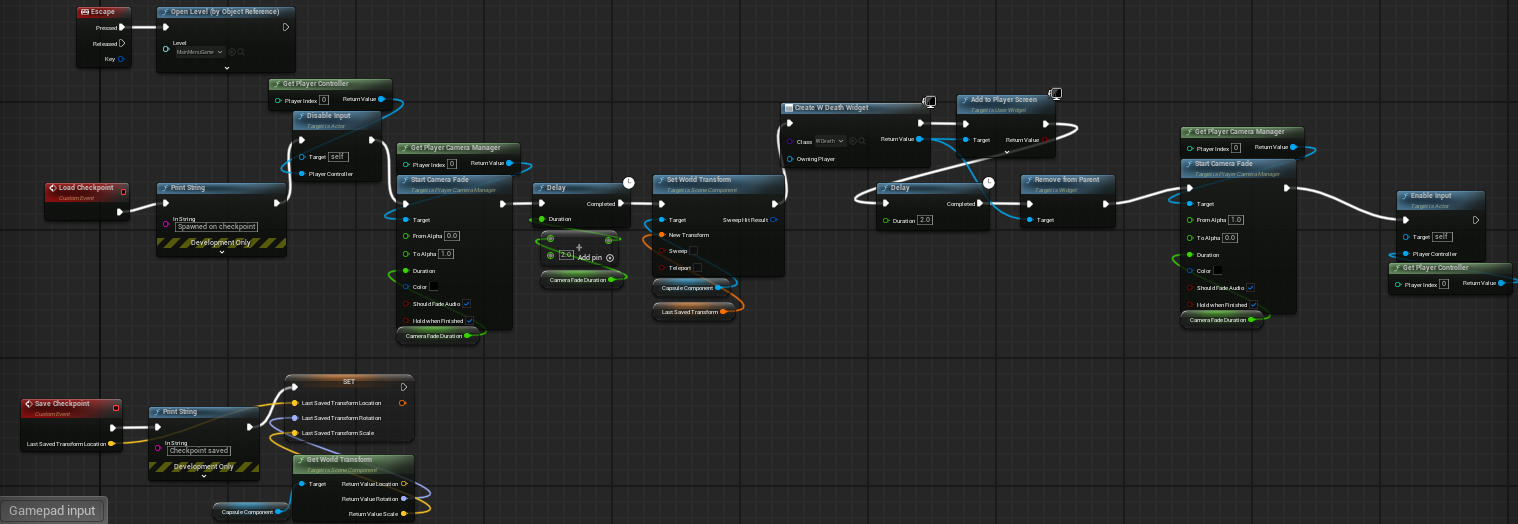Click the first Delay Completed execution pin
The image size is (1518, 524).
623,203
